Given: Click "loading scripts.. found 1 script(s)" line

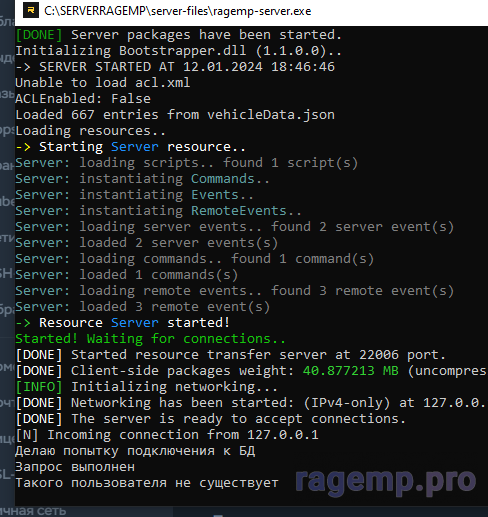Looking at the screenshot, I should click(186, 163).
